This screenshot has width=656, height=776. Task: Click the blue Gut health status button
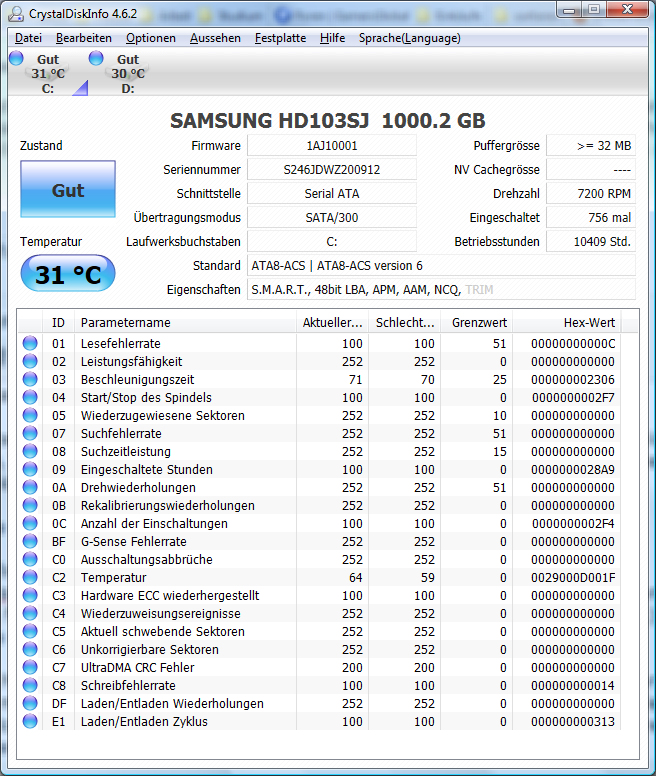(x=68, y=190)
